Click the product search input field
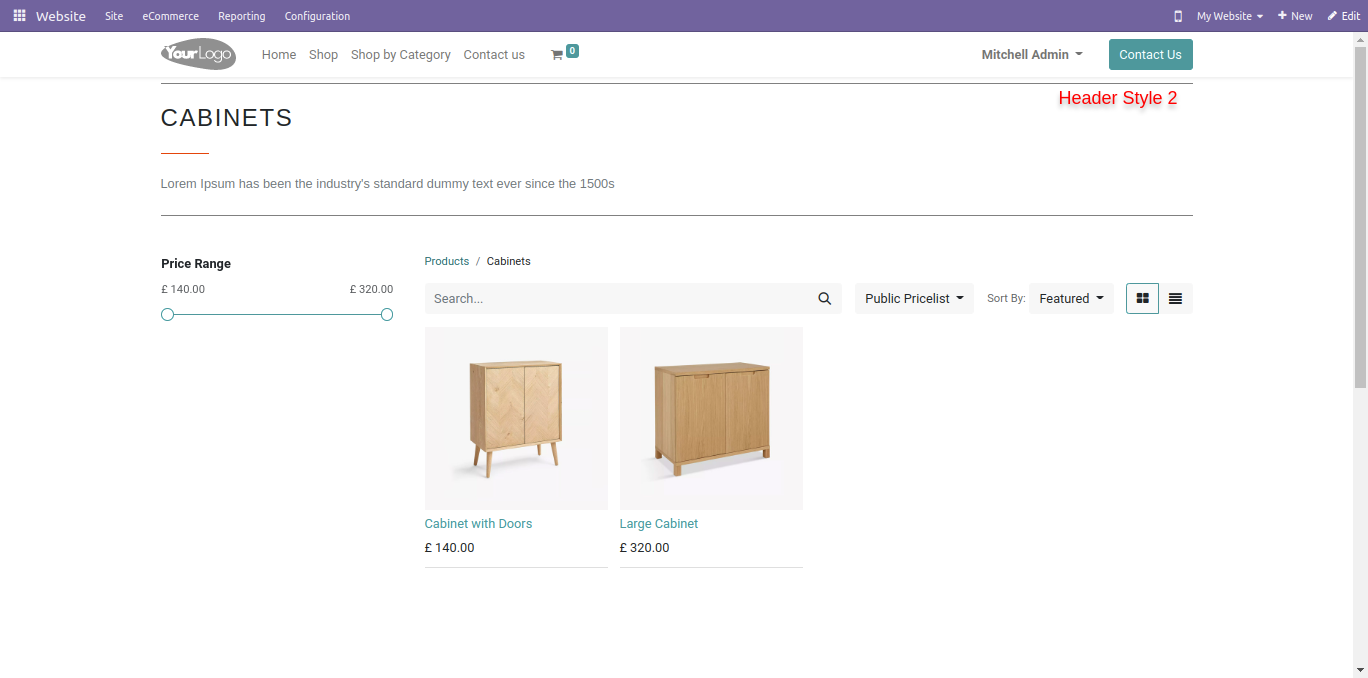 [x=617, y=298]
